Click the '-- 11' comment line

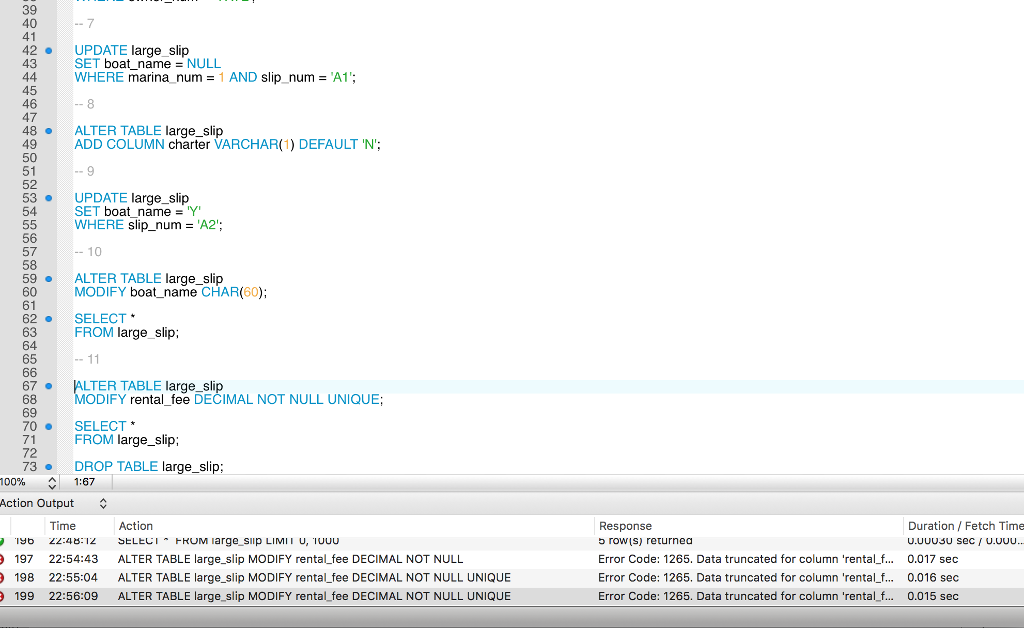click(87, 360)
